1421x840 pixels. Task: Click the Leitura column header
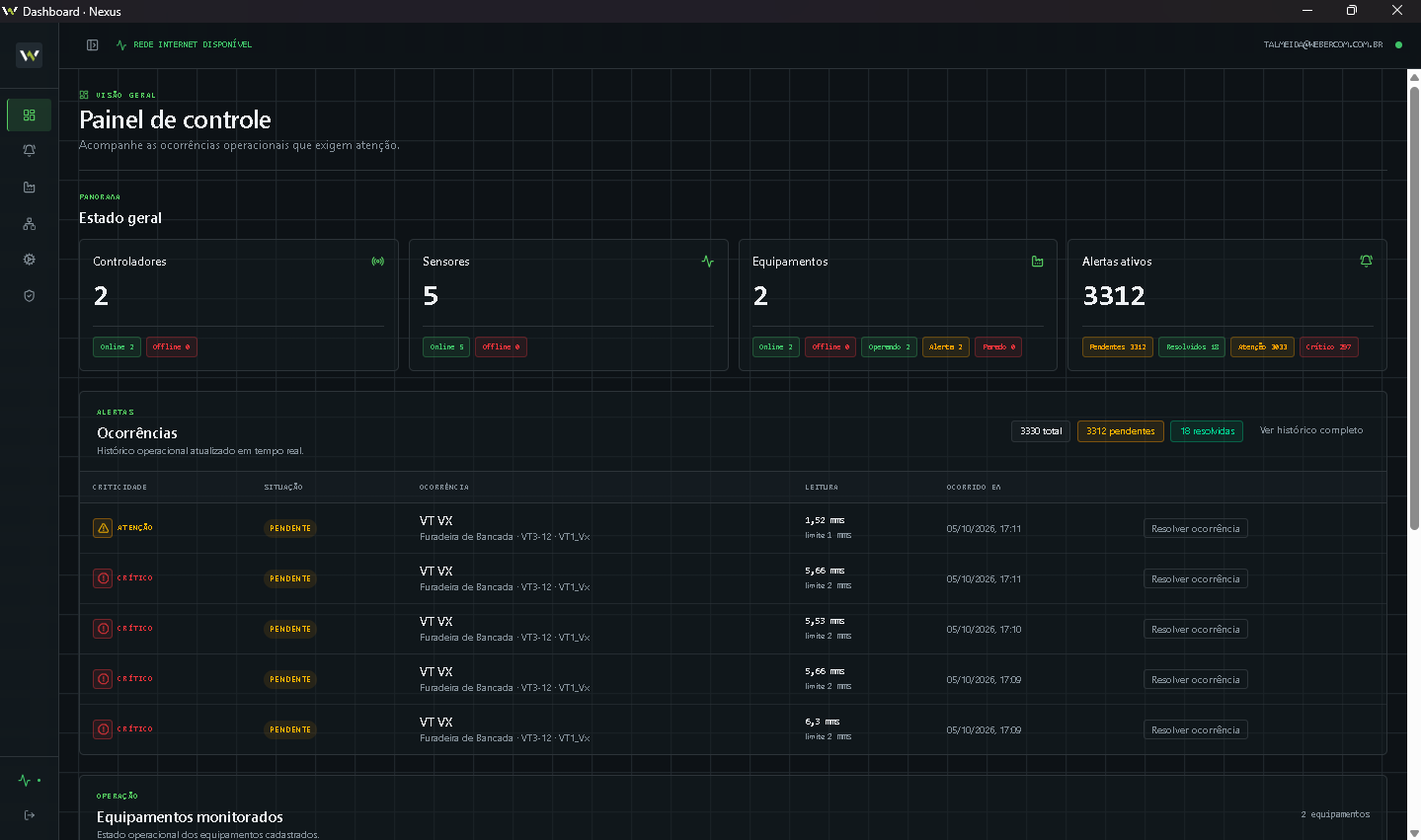[x=822, y=488]
